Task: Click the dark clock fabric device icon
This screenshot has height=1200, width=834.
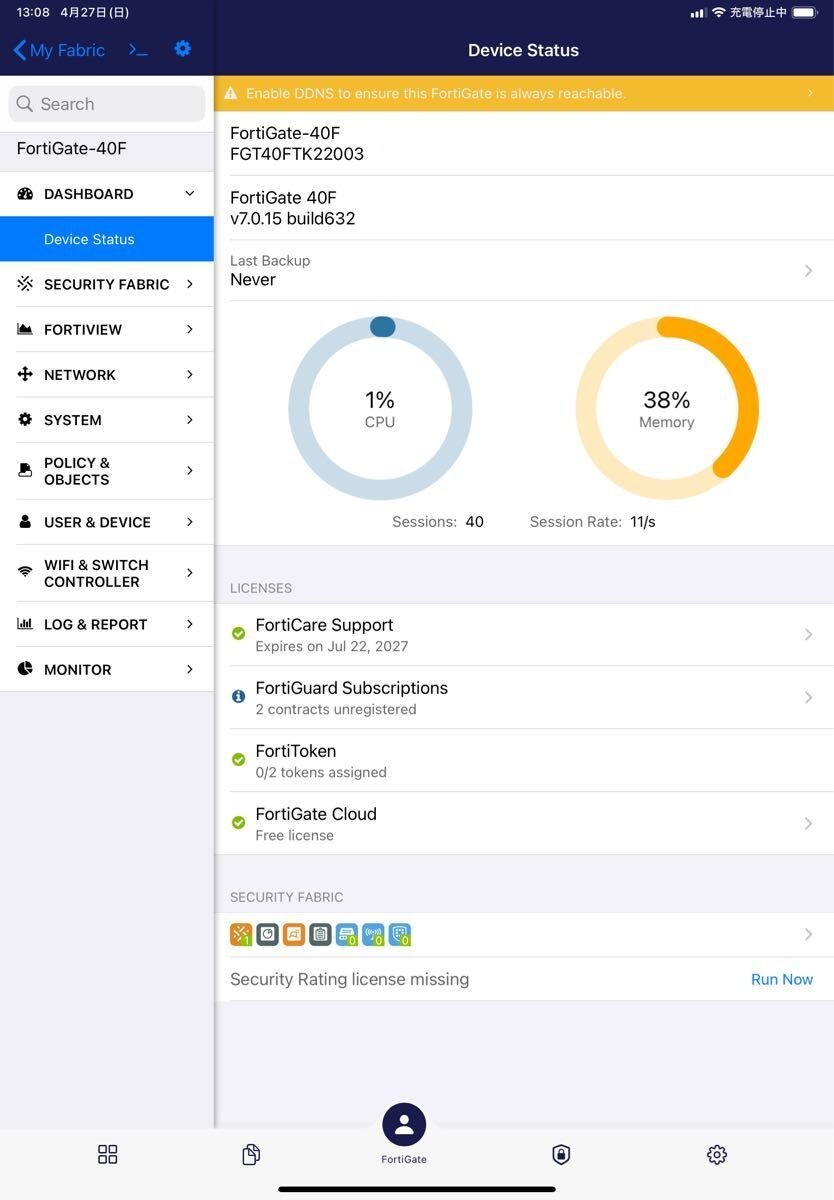Action: pyautogui.click(x=267, y=934)
